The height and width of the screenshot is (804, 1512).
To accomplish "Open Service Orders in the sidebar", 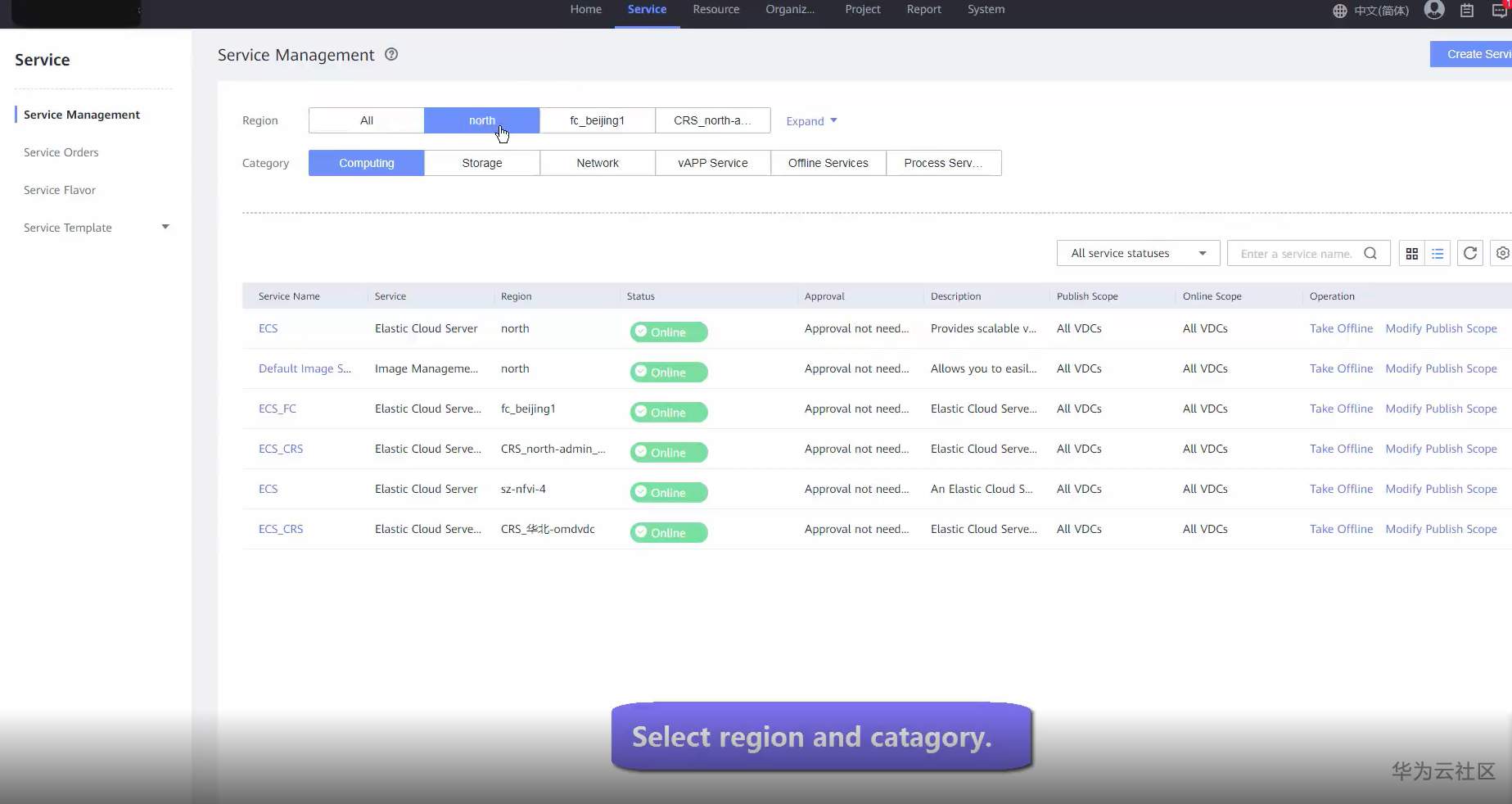I will click(x=61, y=152).
